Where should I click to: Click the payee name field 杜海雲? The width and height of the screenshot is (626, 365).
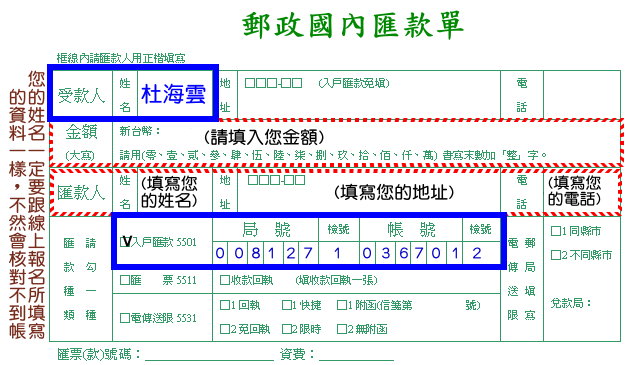pos(175,94)
